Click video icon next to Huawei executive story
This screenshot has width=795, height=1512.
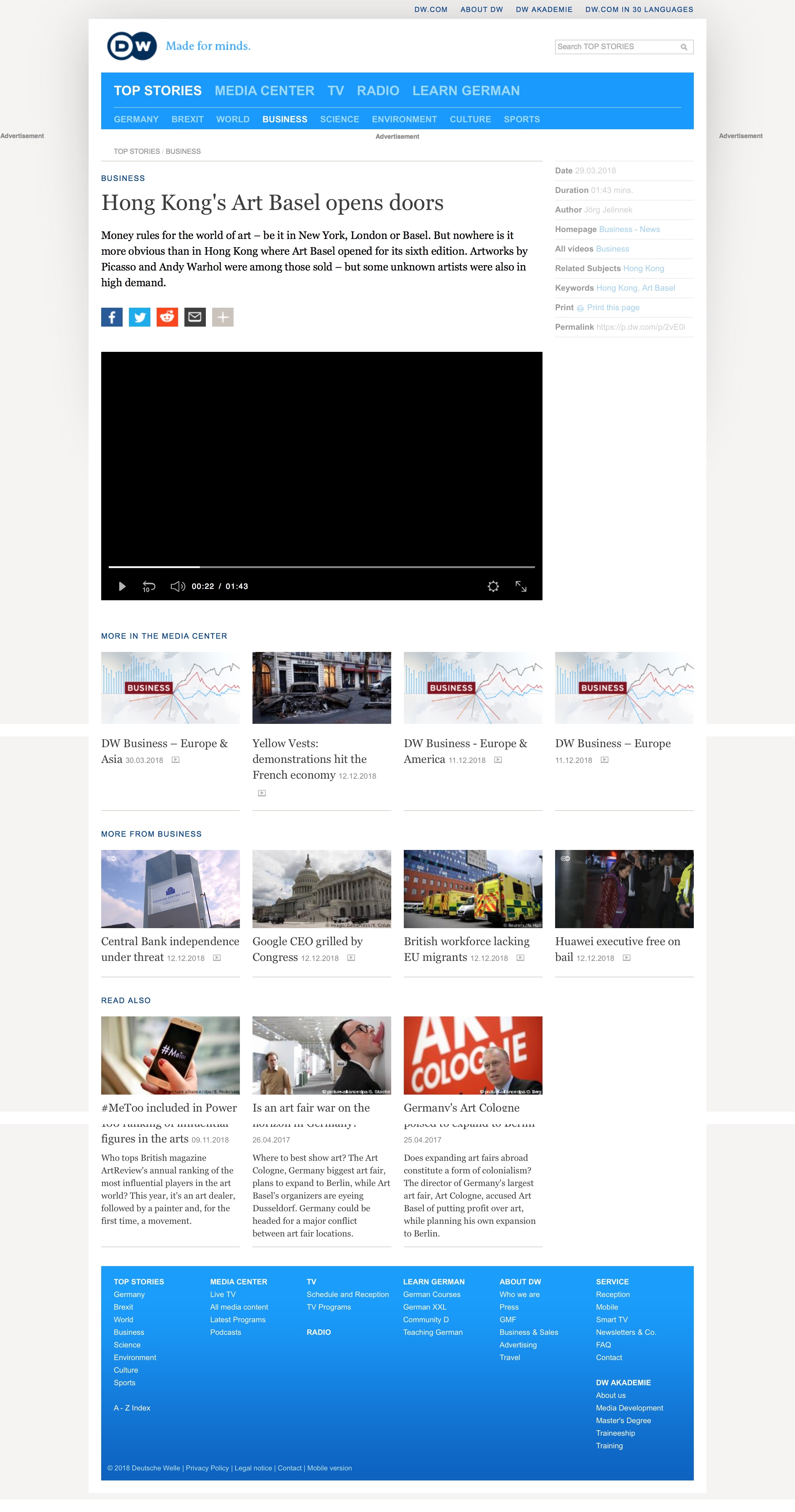click(627, 958)
